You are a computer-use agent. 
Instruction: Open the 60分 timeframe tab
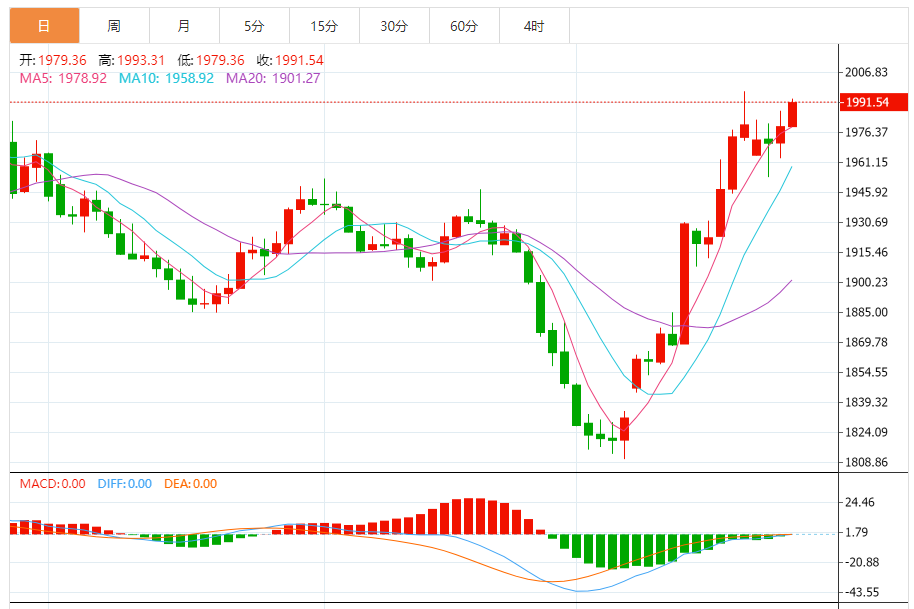[x=464, y=26]
